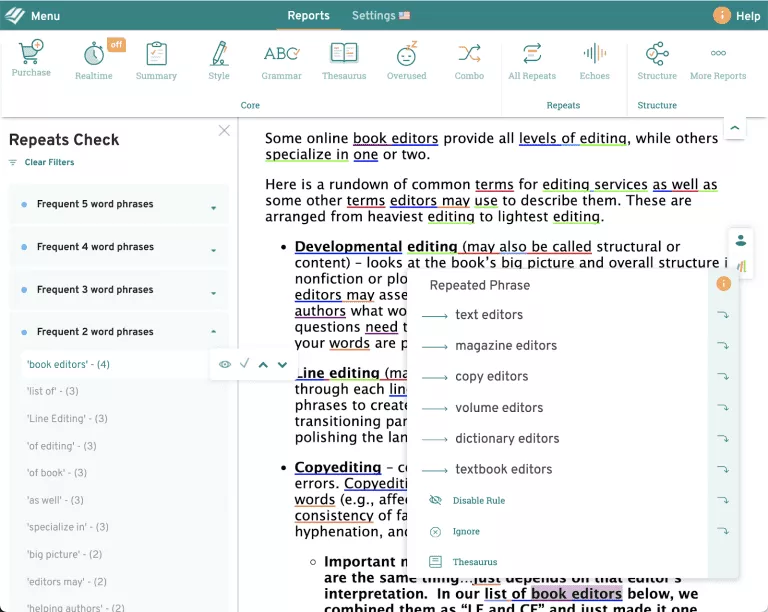This screenshot has width=768, height=612.
Task: Click Ignore in the popup
Action: pyautogui.click(x=466, y=531)
